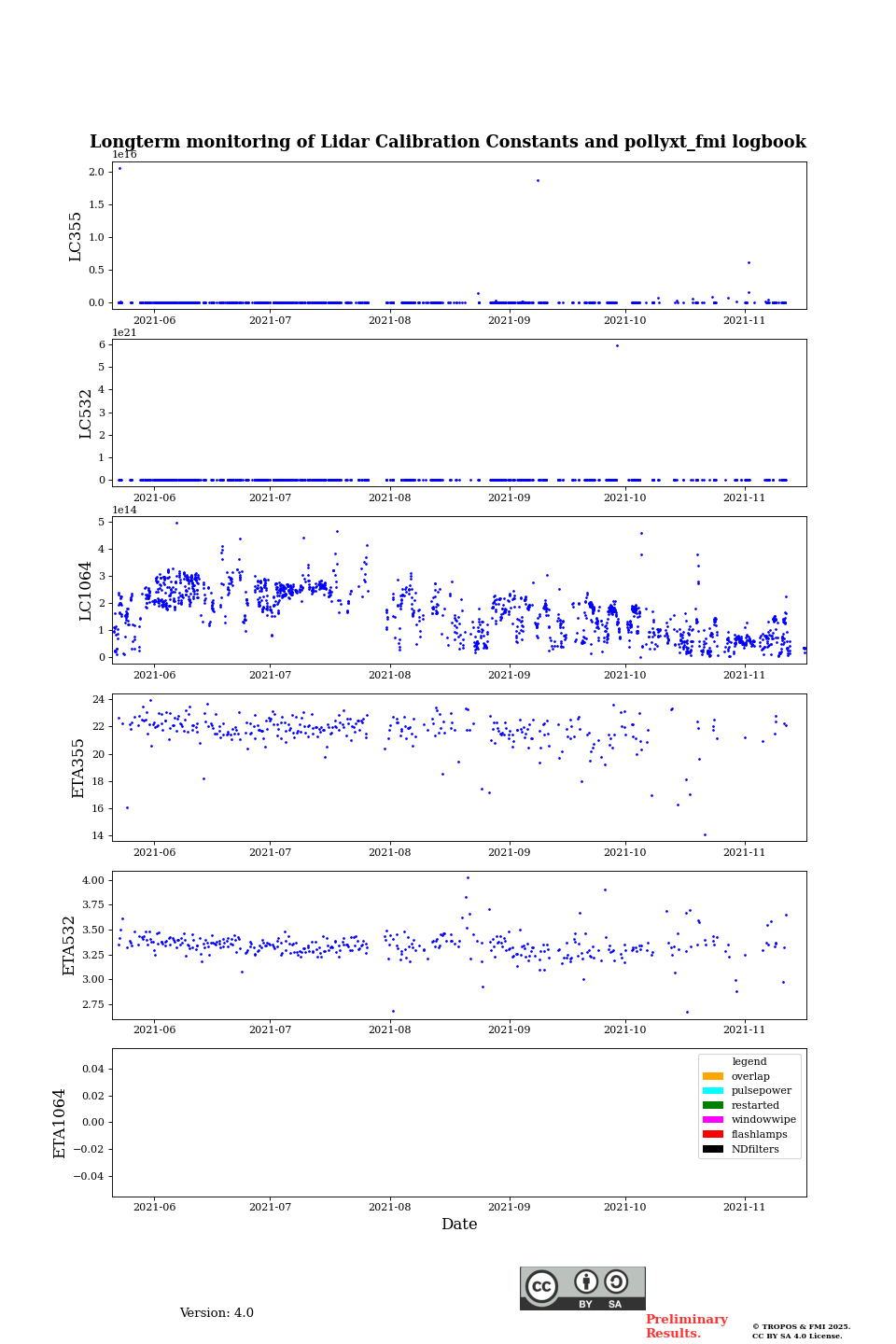Image resolution: width=896 pixels, height=1344 pixels.
Task: Click the 'legend' heading in the legend box
Action: tap(749, 1061)
